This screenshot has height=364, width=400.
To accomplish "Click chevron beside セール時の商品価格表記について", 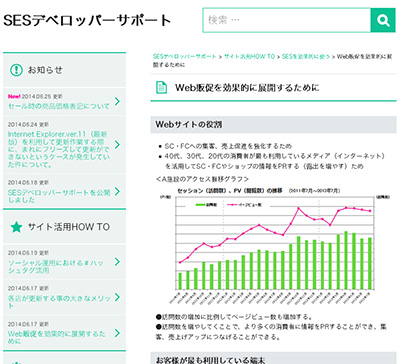I will pos(117,101).
